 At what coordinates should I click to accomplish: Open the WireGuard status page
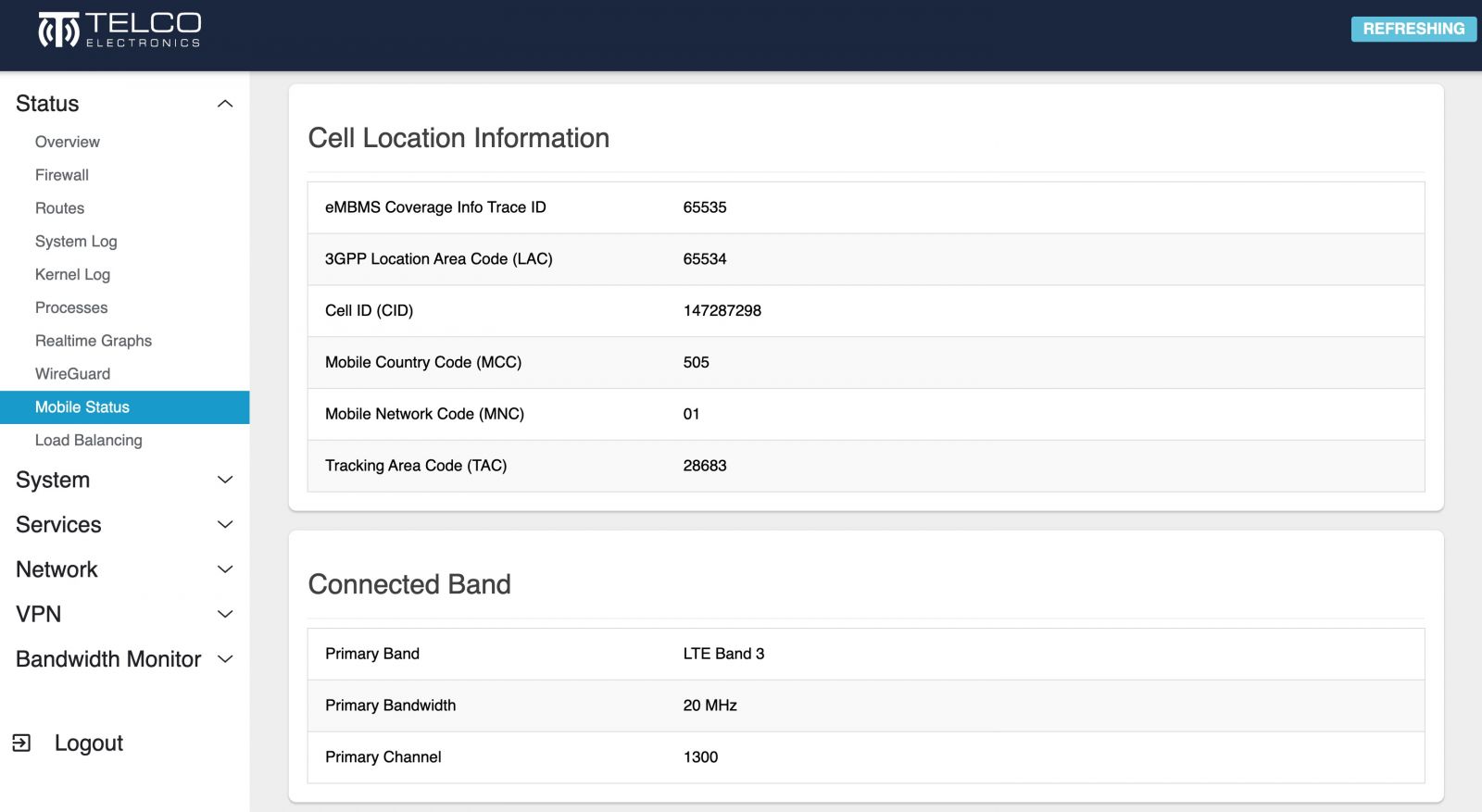point(72,374)
